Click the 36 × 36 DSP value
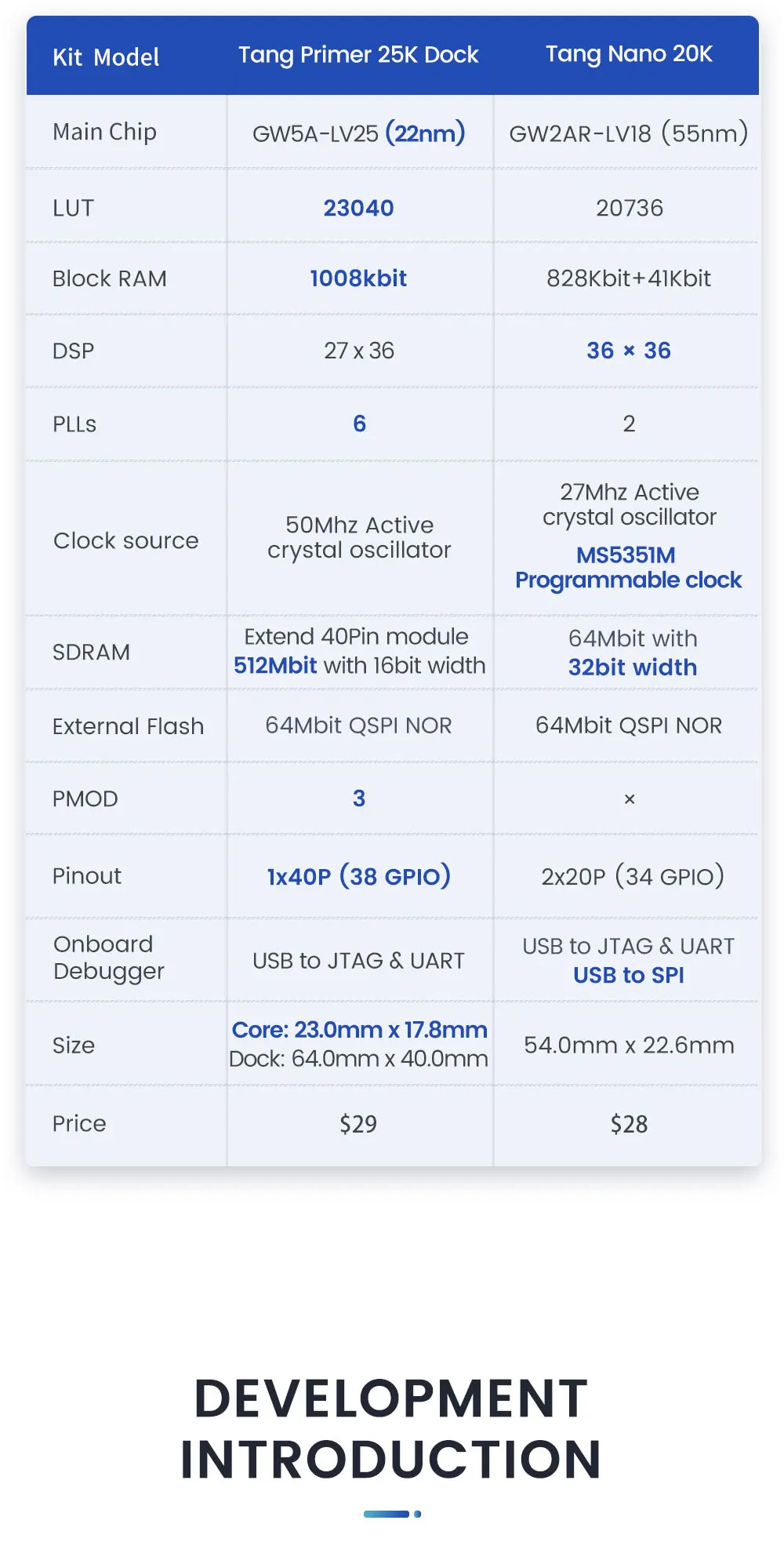This screenshot has height=1542, width=784. click(628, 351)
